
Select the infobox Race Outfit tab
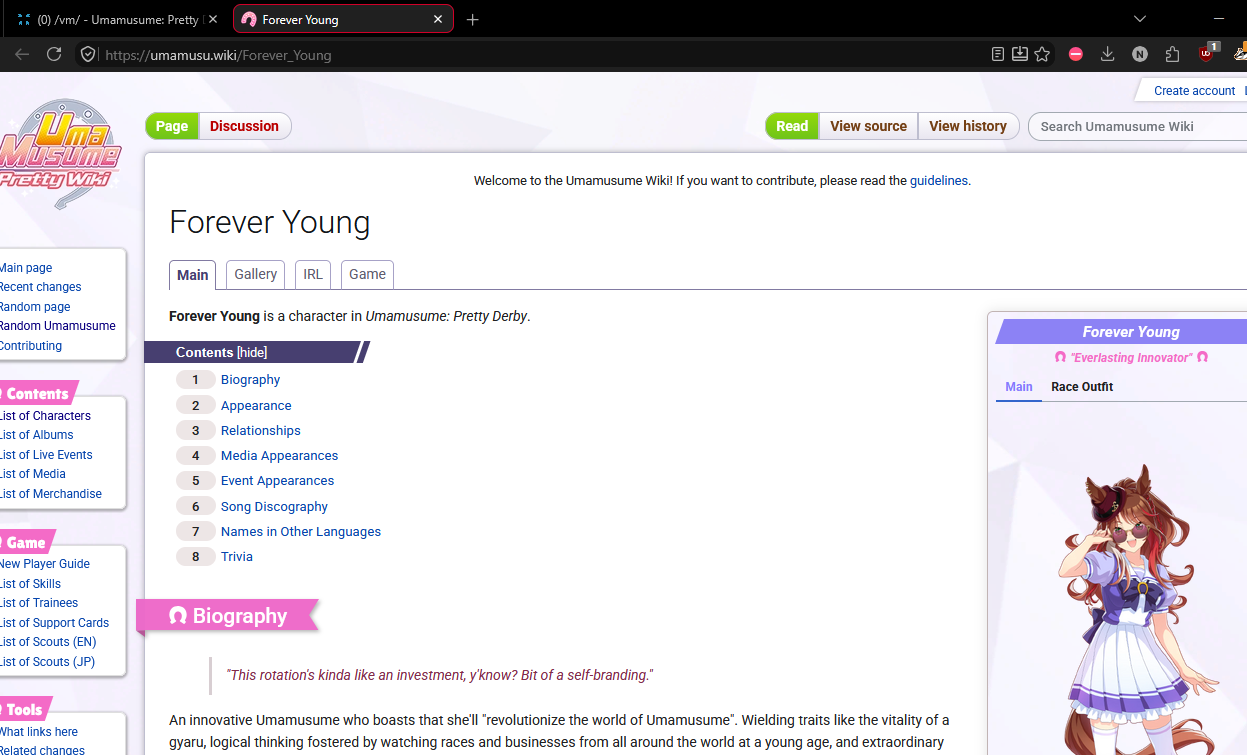pos(1082,387)
